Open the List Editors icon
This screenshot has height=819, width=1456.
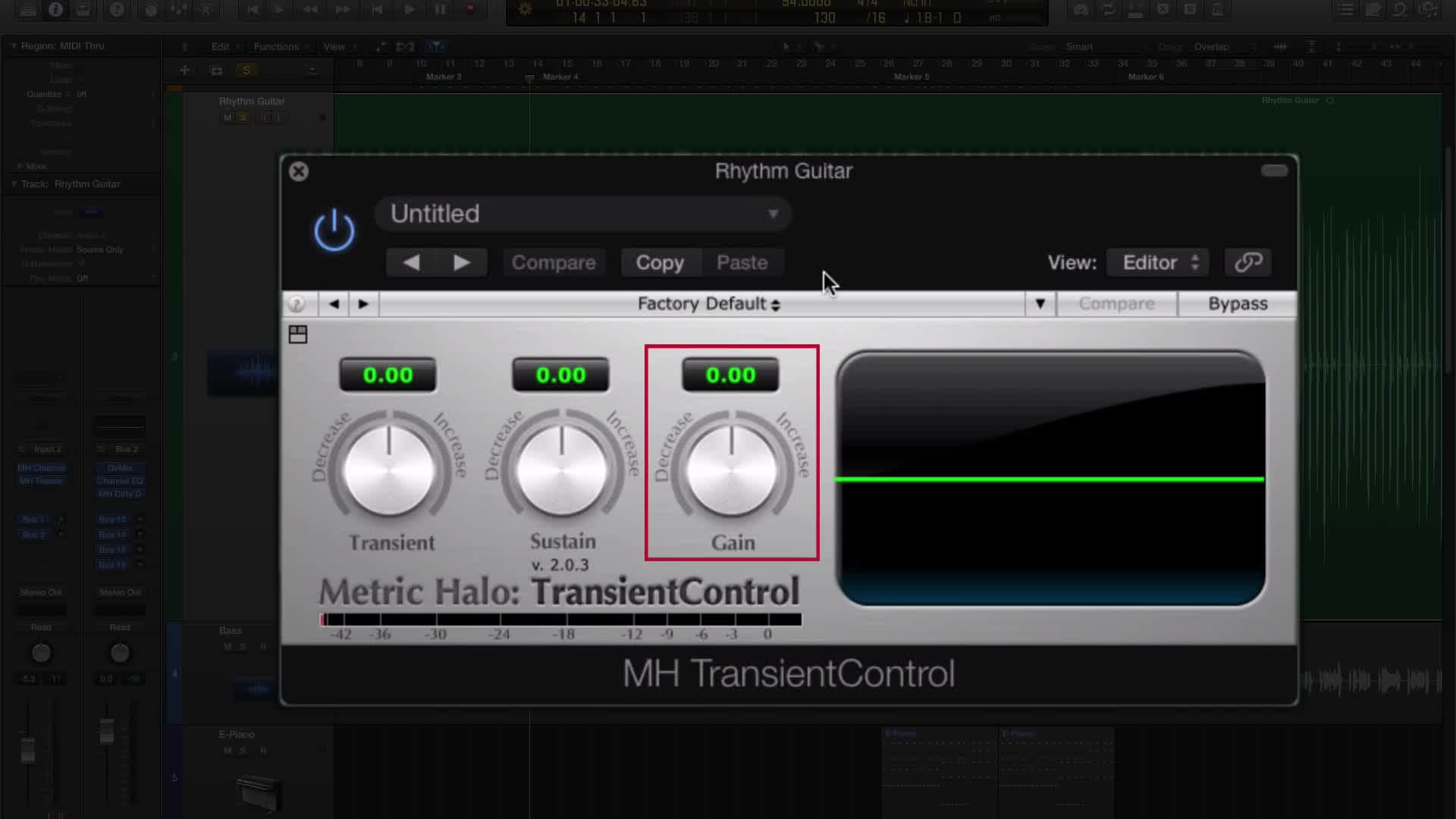coord(1345,10)
